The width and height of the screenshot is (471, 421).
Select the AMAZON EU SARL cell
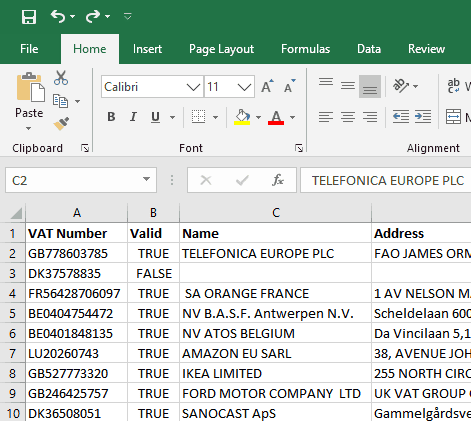[x=276, y=353]
